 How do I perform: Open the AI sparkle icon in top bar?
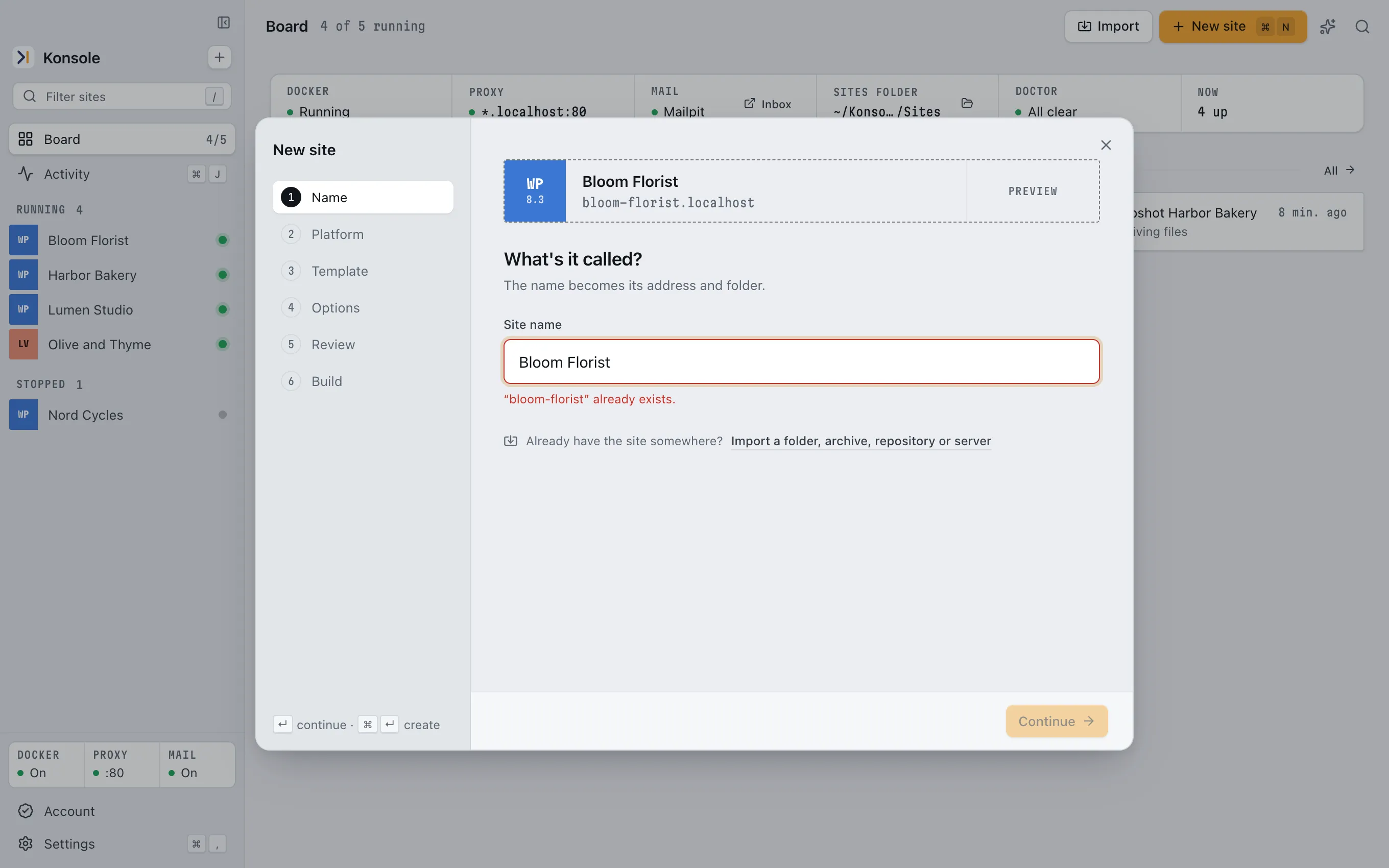click(x=1328, y=27)
